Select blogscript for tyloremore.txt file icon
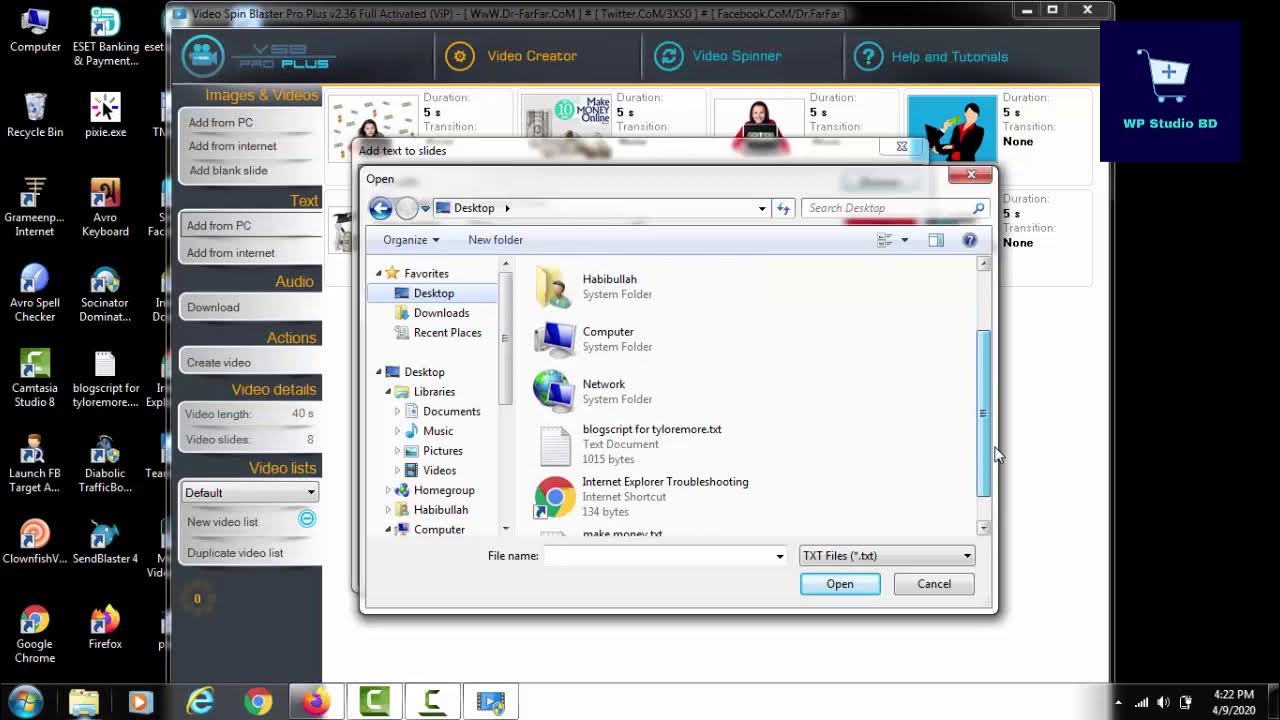This screenshot has width=1280, height=720. coord(555,445)
